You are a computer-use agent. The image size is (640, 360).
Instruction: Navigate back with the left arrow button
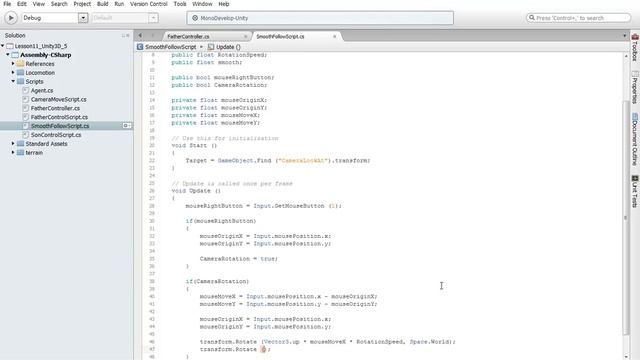[140, 36]
